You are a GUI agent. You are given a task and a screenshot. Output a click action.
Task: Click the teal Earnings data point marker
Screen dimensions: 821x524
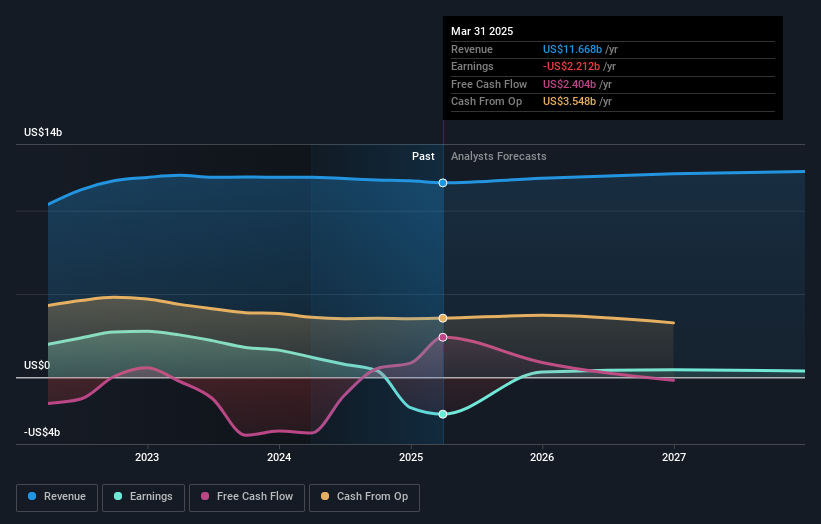pos(443,414)
